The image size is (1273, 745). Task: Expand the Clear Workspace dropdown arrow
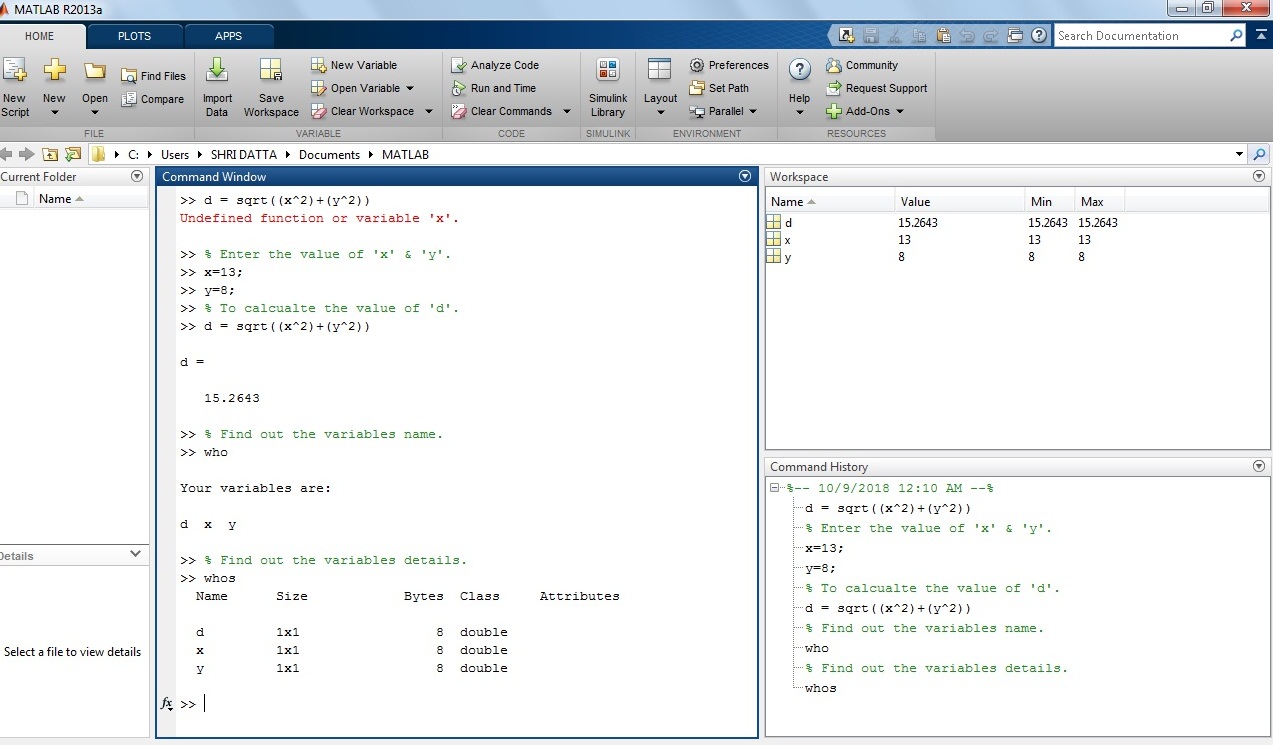429,111
